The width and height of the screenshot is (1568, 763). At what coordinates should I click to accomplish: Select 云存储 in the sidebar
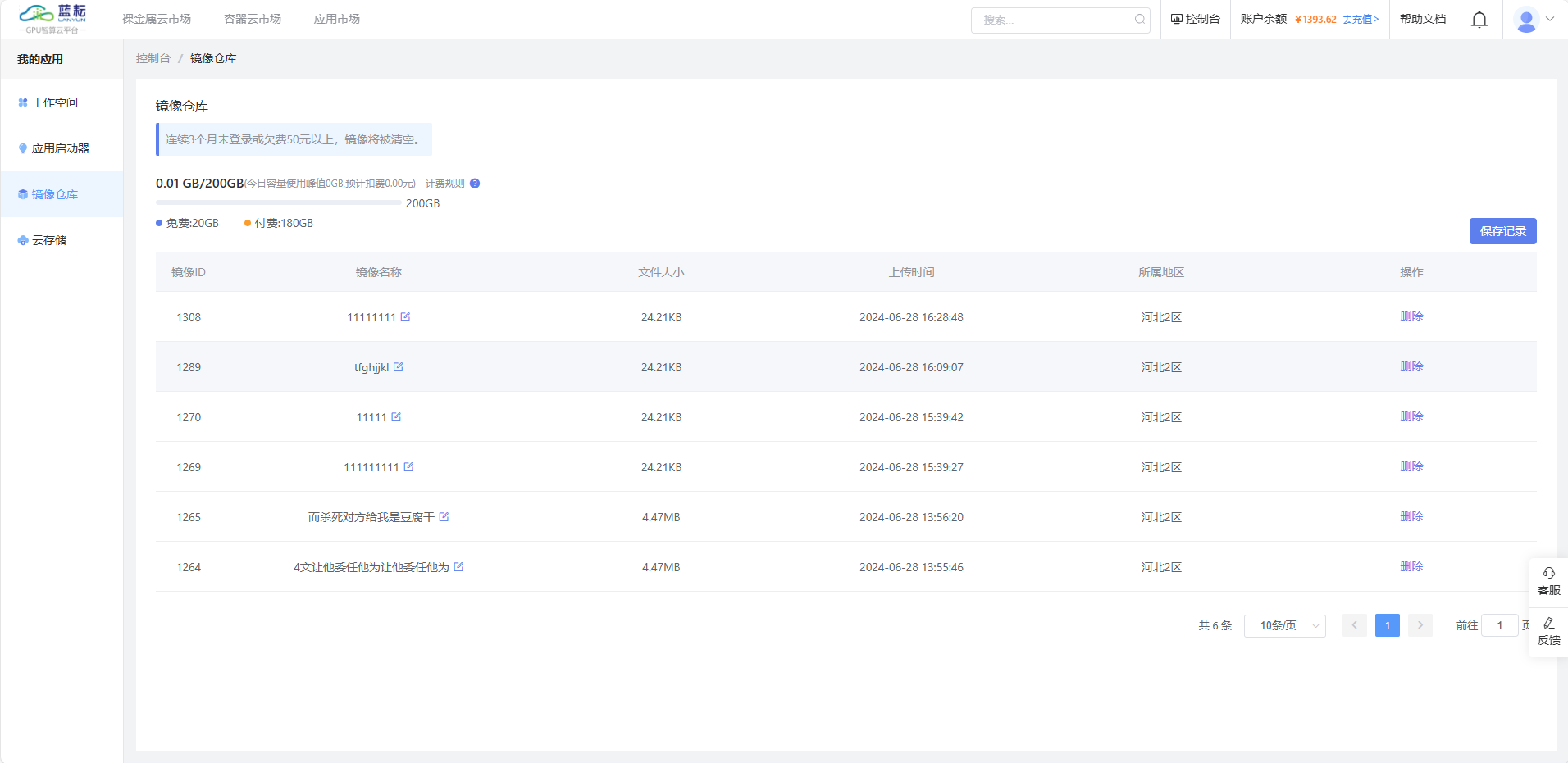tap(62, 240)
